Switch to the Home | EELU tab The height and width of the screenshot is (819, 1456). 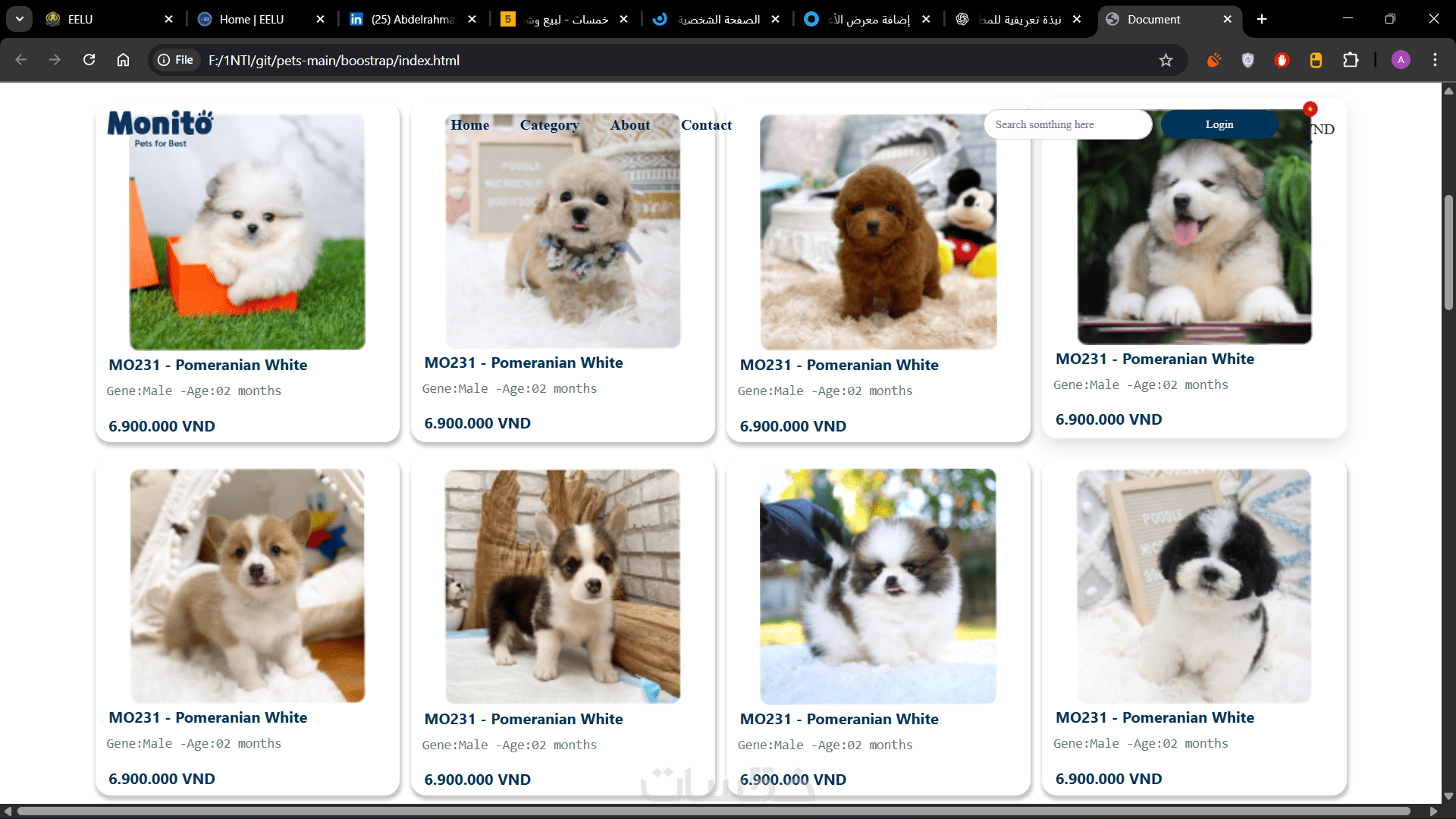click(x=252, y=19)
